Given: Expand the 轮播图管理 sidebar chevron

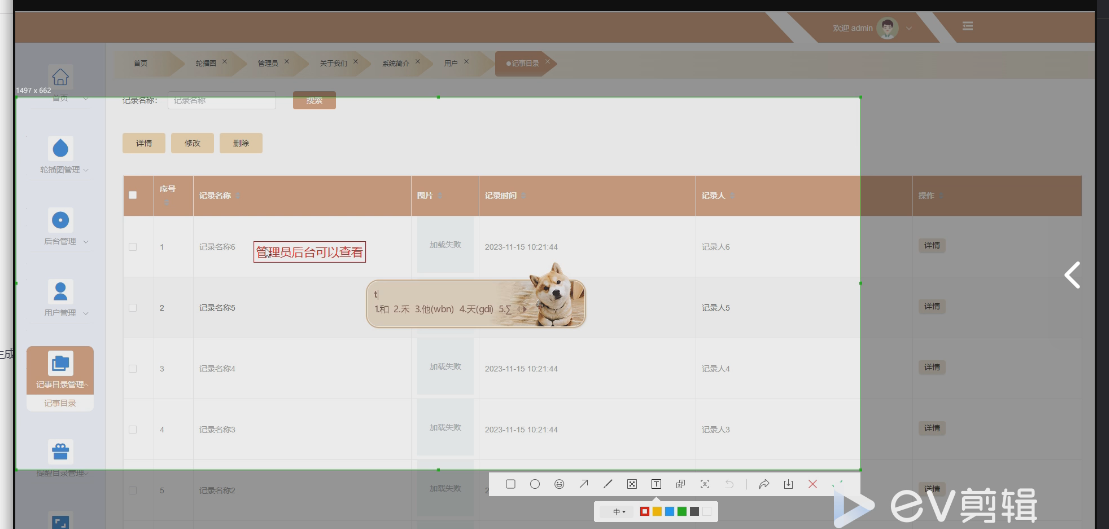Looking at the screenshot, I should (x=86, y=170).
